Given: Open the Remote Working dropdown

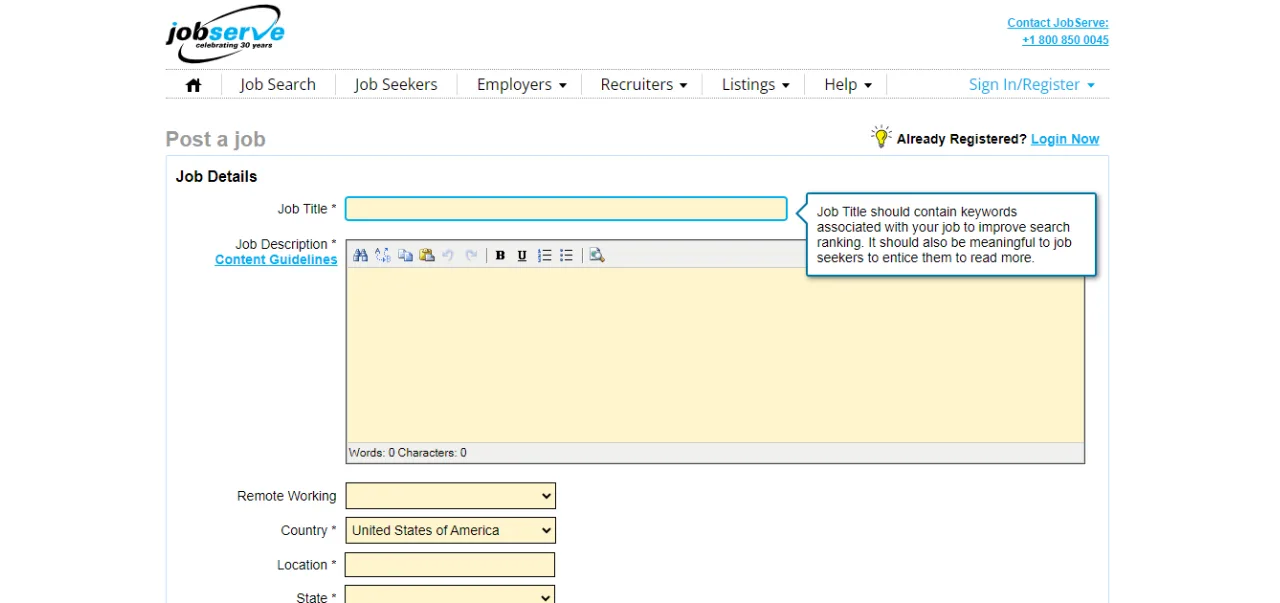Looking at the screenshot, I should coord(450,496).
